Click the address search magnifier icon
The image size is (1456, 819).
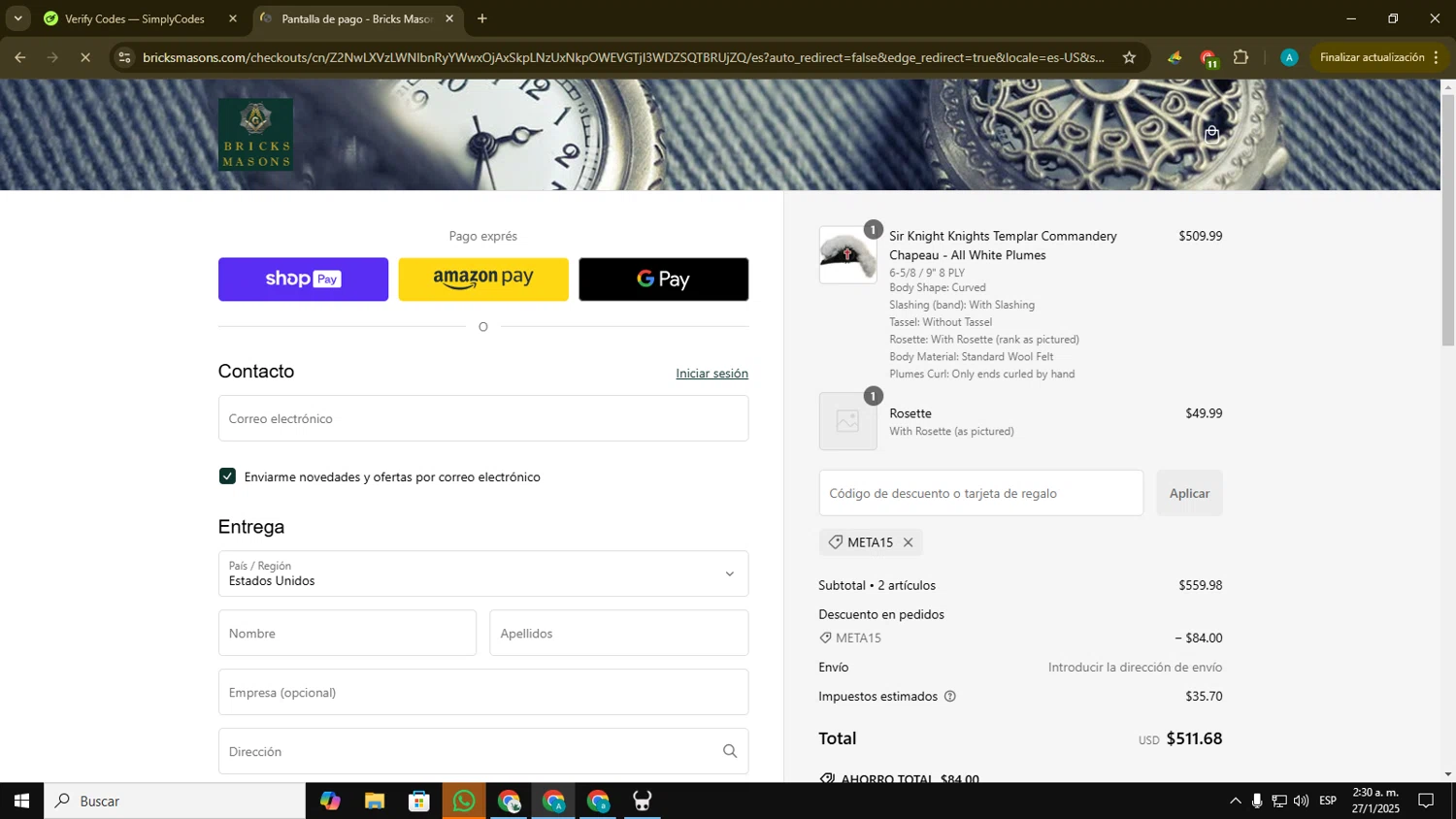pyautogui.click(x=730, y=751)
